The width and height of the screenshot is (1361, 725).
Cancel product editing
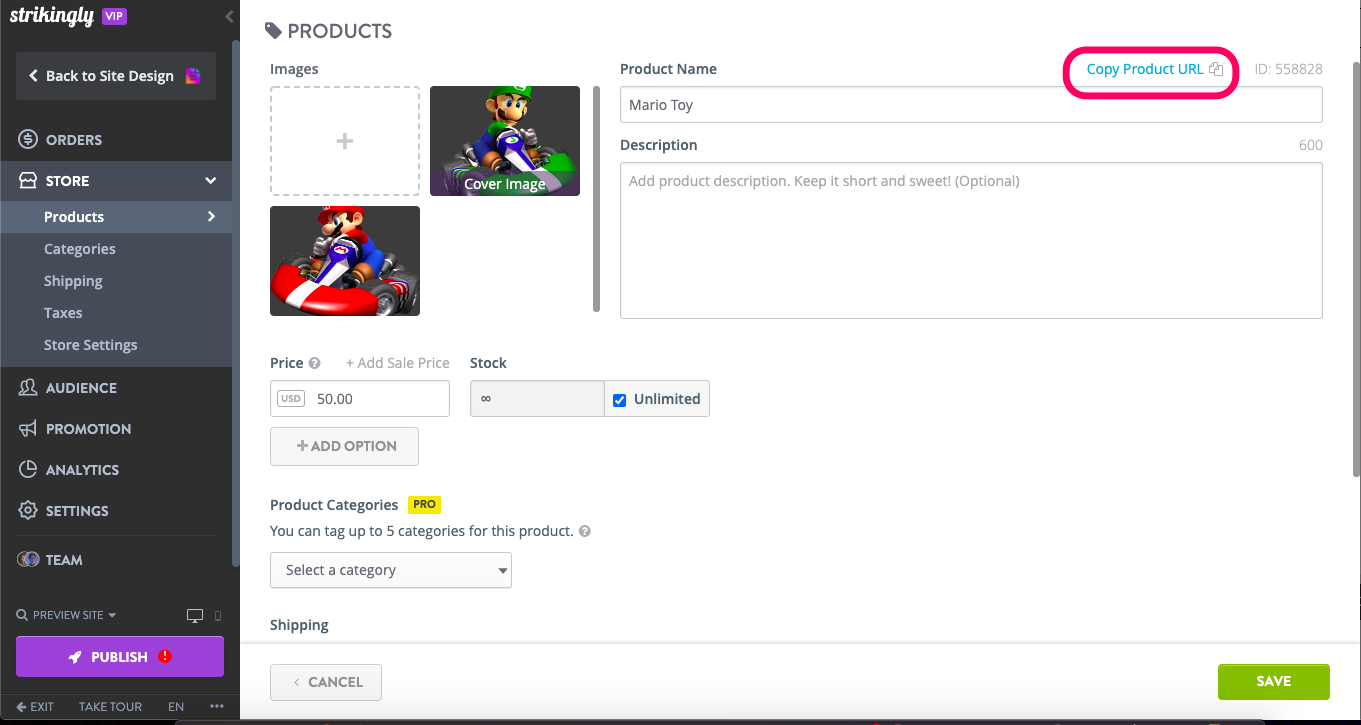(x=326, y=682)
